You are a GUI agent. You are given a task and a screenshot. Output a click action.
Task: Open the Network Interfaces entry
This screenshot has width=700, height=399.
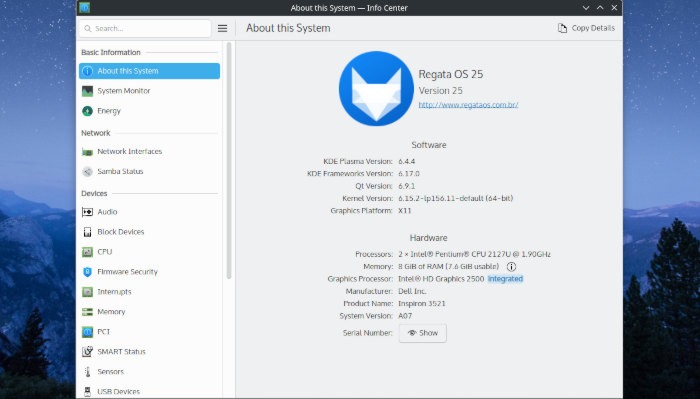[149, 152]
